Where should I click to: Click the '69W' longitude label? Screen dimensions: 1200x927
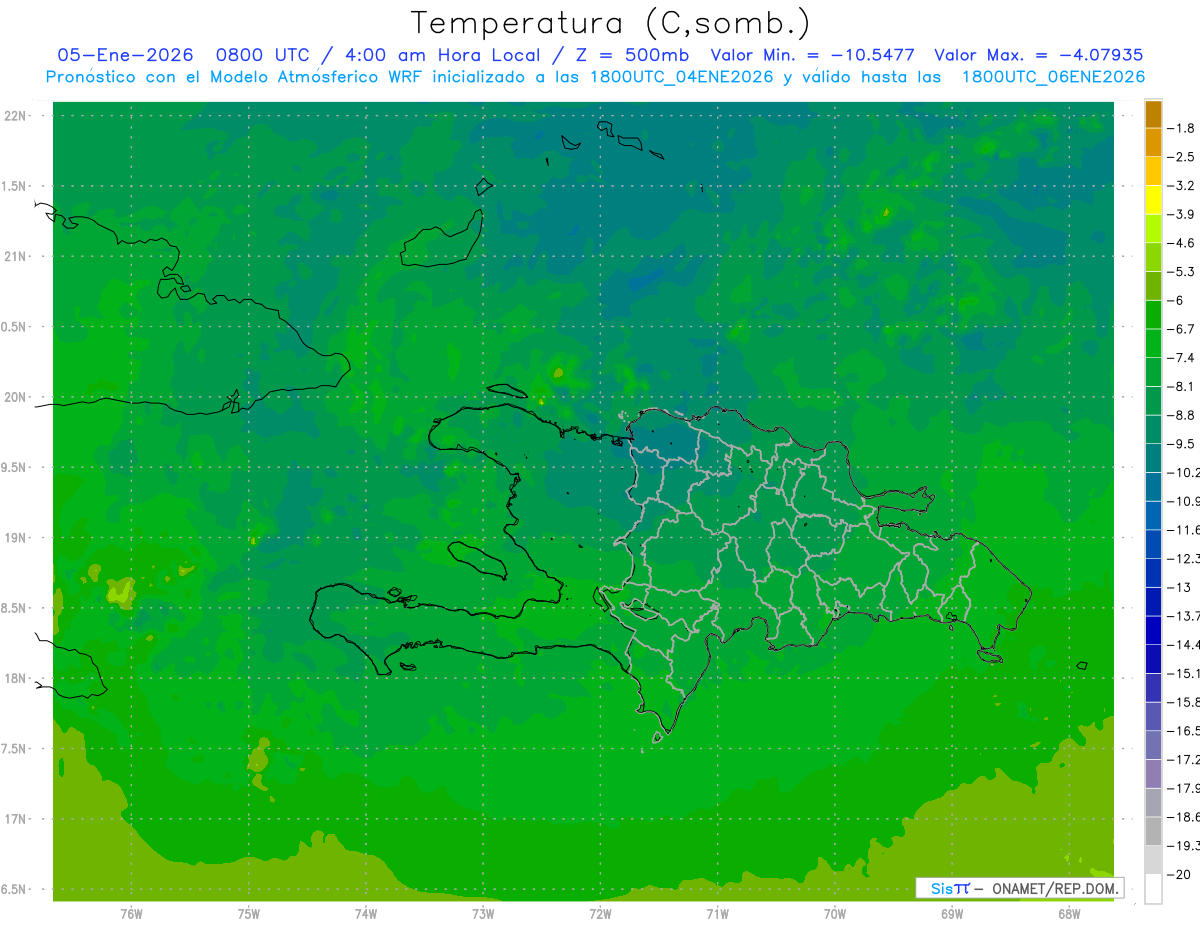coord(951,914)
